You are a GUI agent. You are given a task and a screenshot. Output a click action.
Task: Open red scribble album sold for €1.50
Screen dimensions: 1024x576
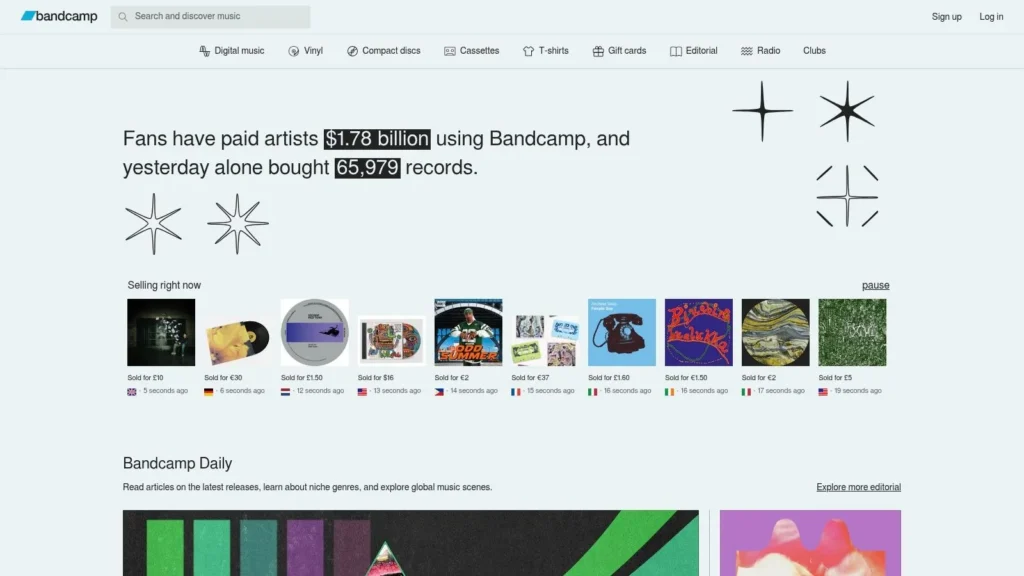point(699,332)
